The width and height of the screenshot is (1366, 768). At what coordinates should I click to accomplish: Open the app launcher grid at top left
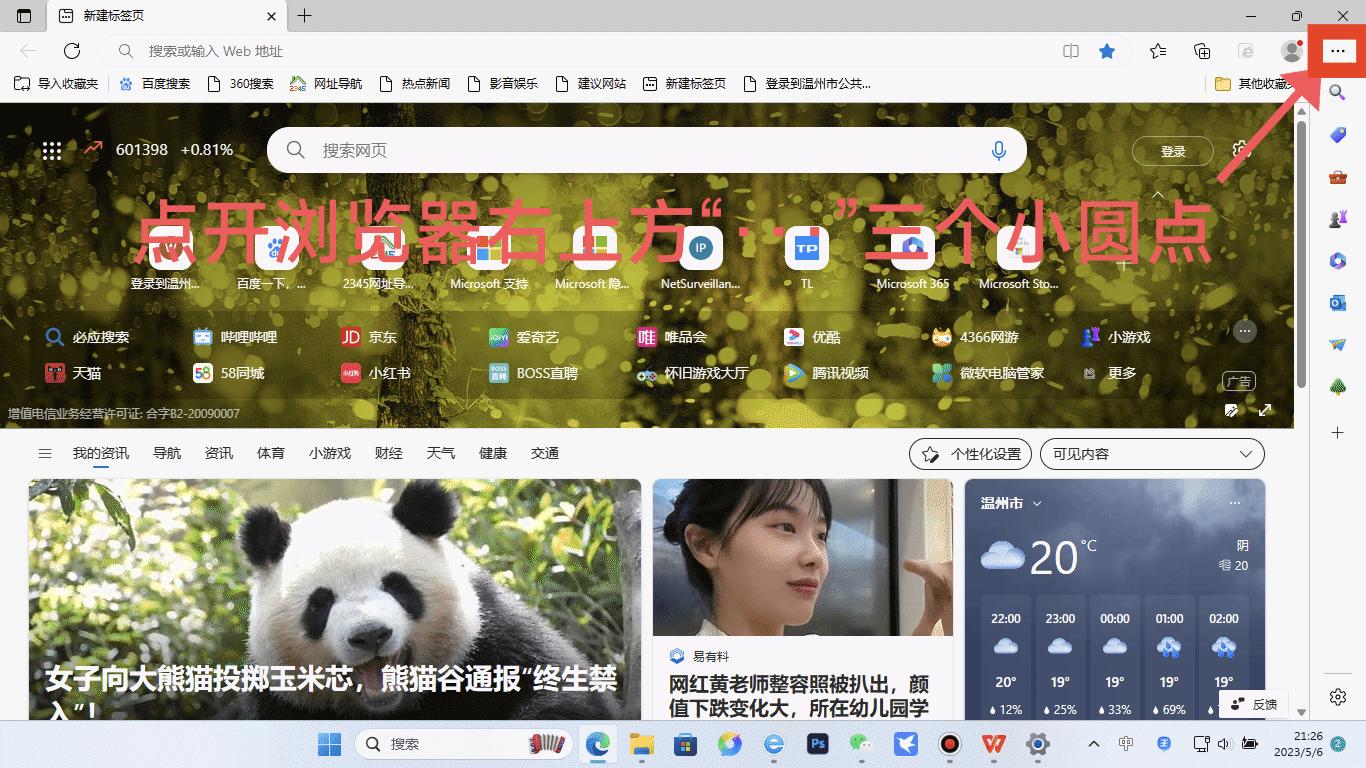(x=51, y=150)
